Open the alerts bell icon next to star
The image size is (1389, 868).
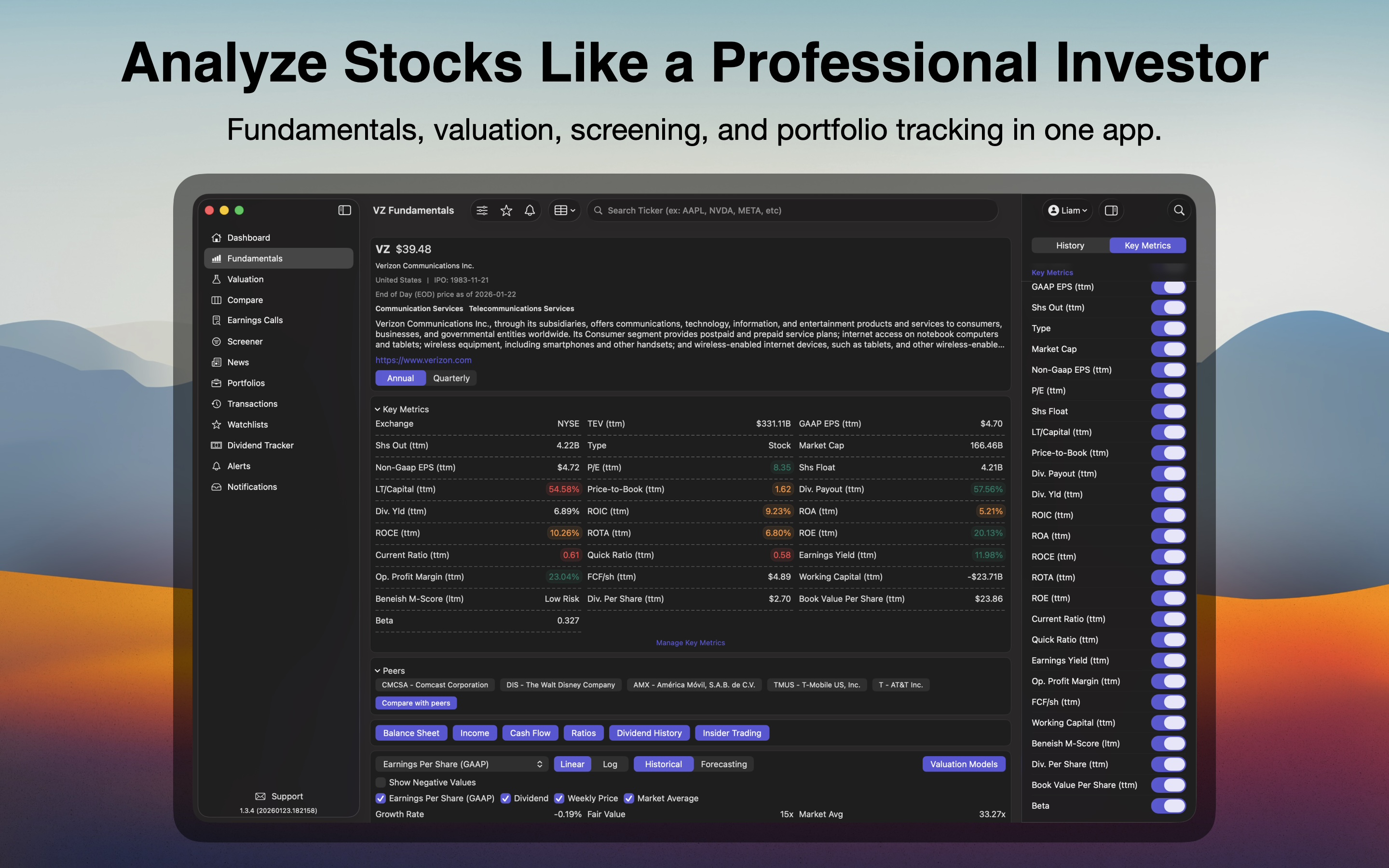[529, 210]
